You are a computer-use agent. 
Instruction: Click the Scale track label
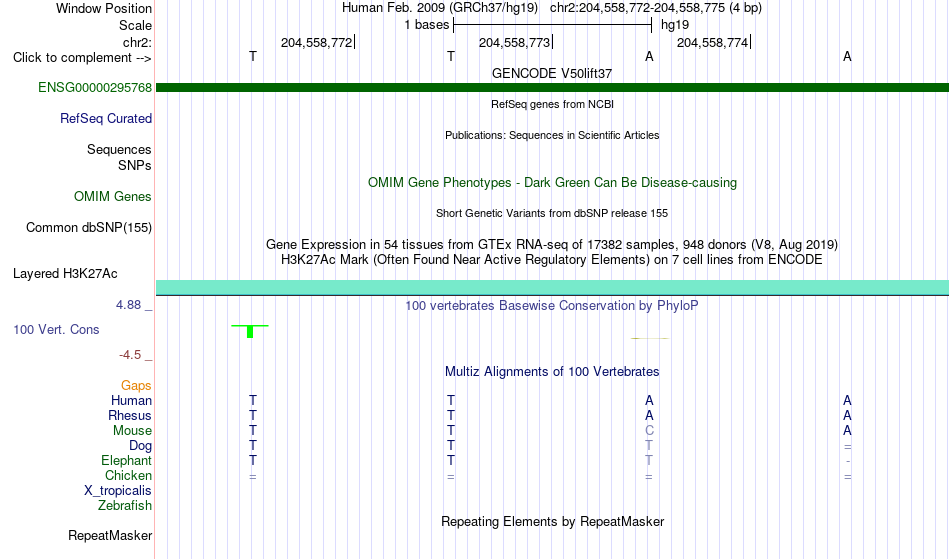click(135, 25)
